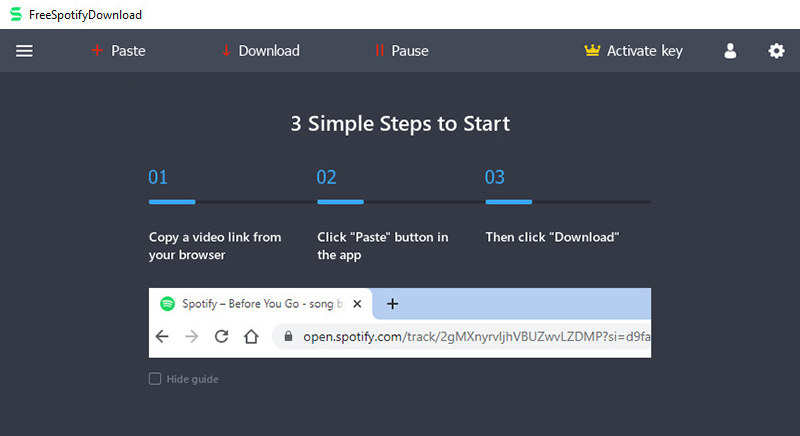Image resolution: width=800 pixels, height=436 pixels.
Task: Click the Paste button
Action: click(118, 51)
